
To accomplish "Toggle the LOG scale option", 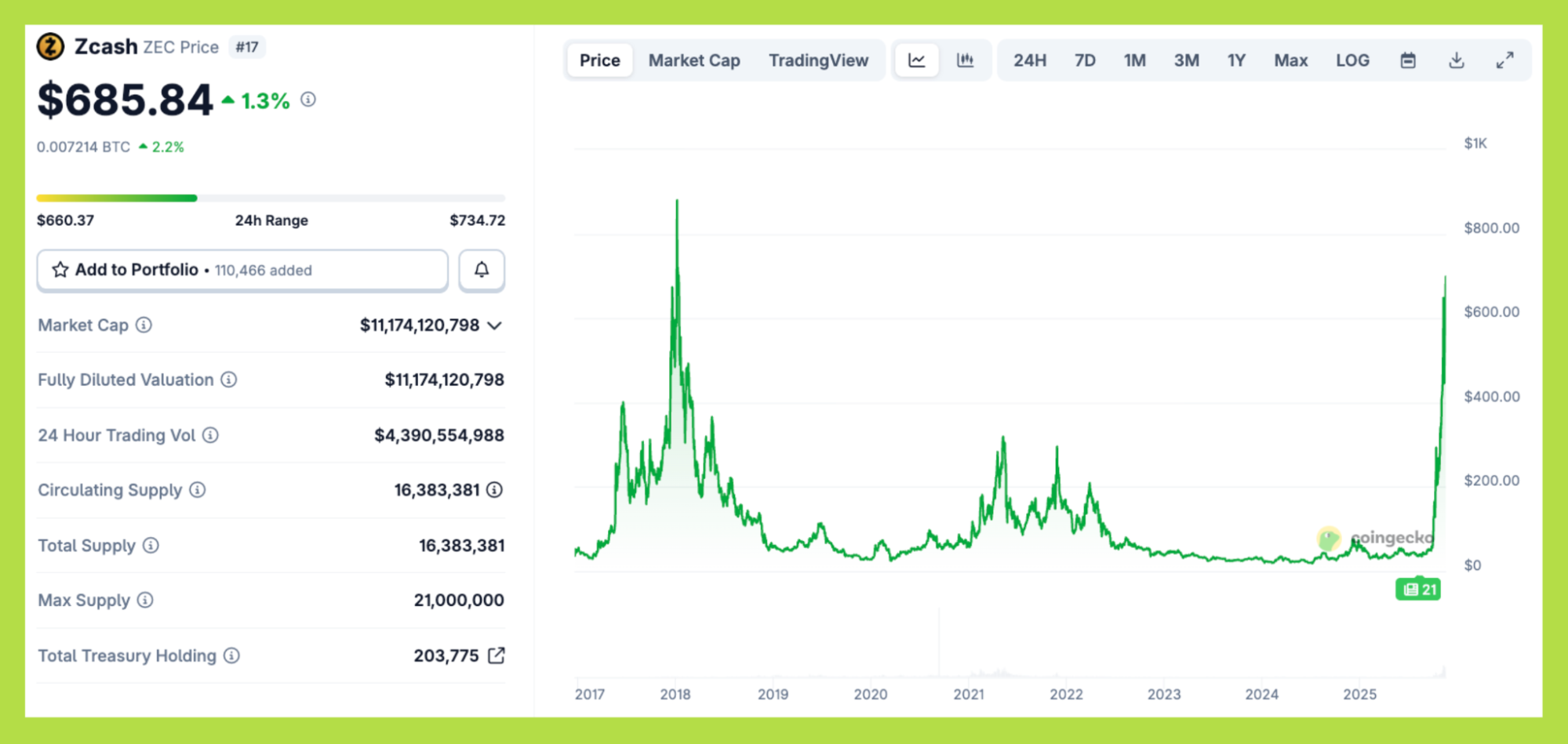I will tap(1352, 60).
